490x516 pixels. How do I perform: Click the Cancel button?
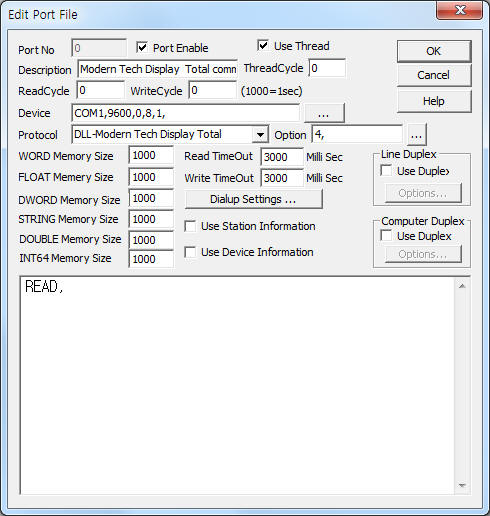click(x=434, y=75)
